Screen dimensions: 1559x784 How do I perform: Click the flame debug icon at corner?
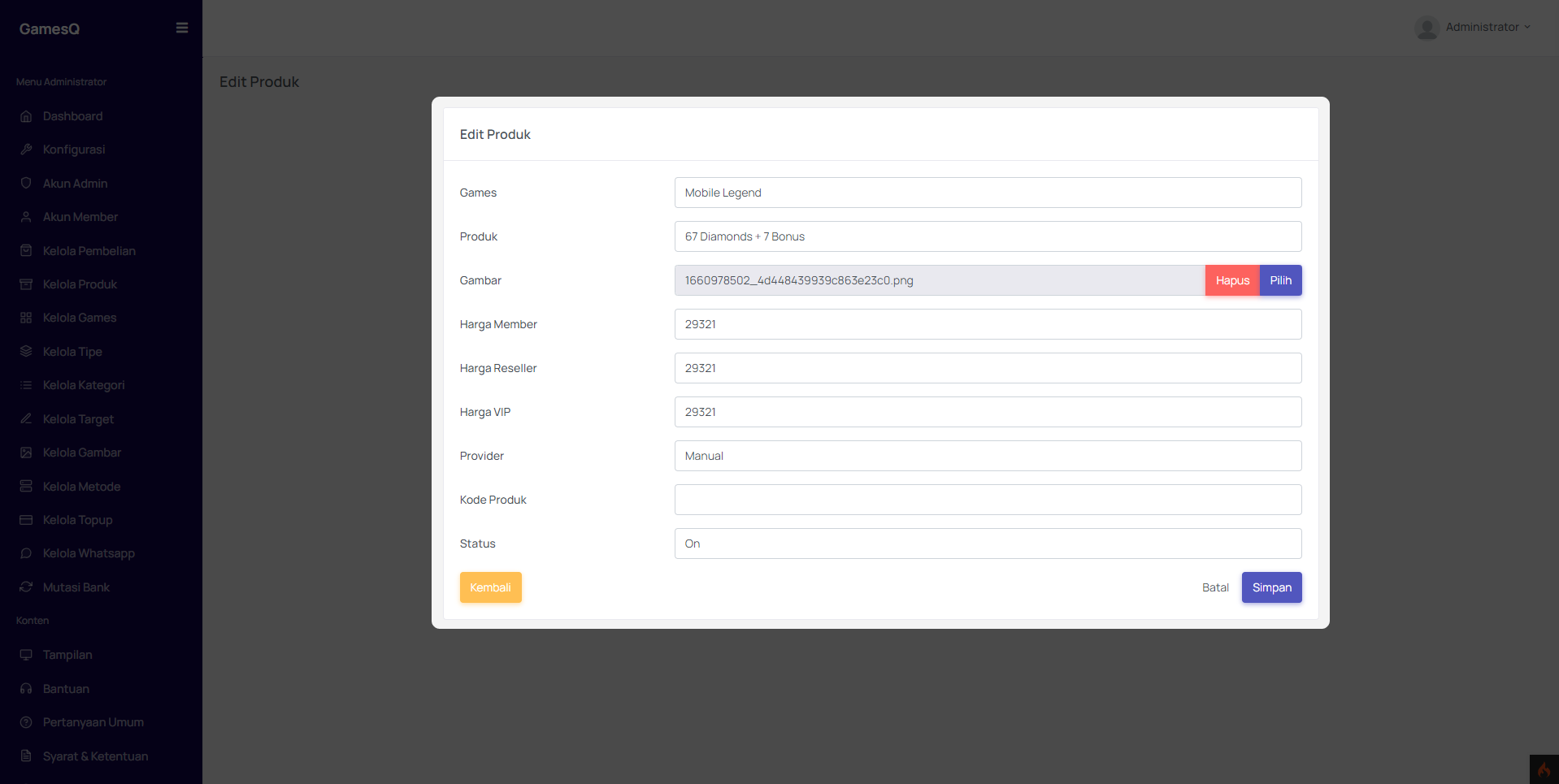coord(1544,769)
